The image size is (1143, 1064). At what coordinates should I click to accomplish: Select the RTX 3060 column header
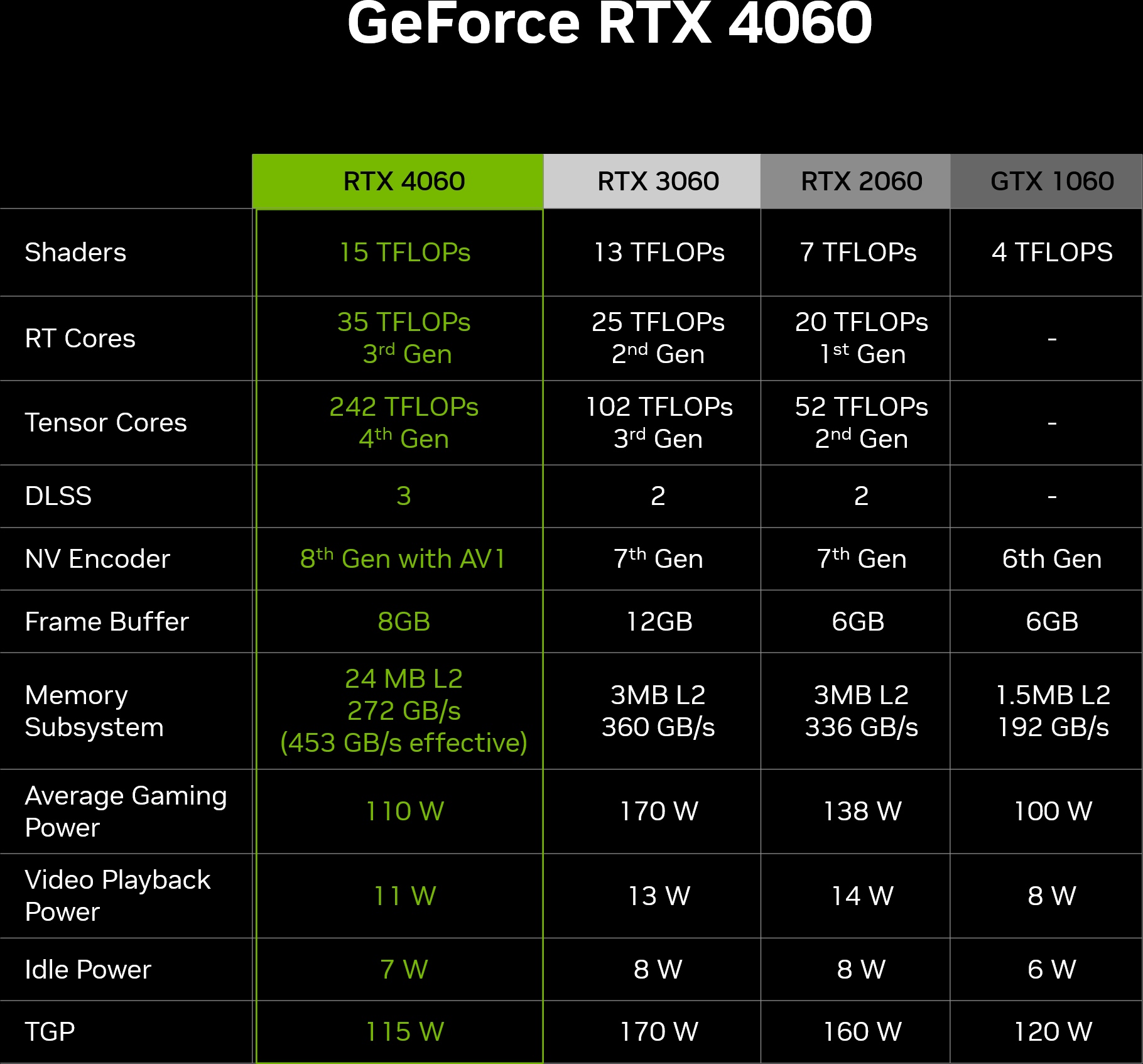[x=658, y=182]
